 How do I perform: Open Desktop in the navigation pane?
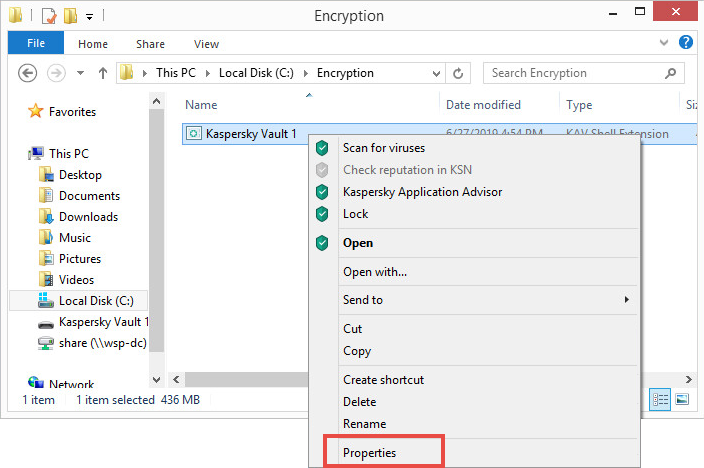(70, 175)
